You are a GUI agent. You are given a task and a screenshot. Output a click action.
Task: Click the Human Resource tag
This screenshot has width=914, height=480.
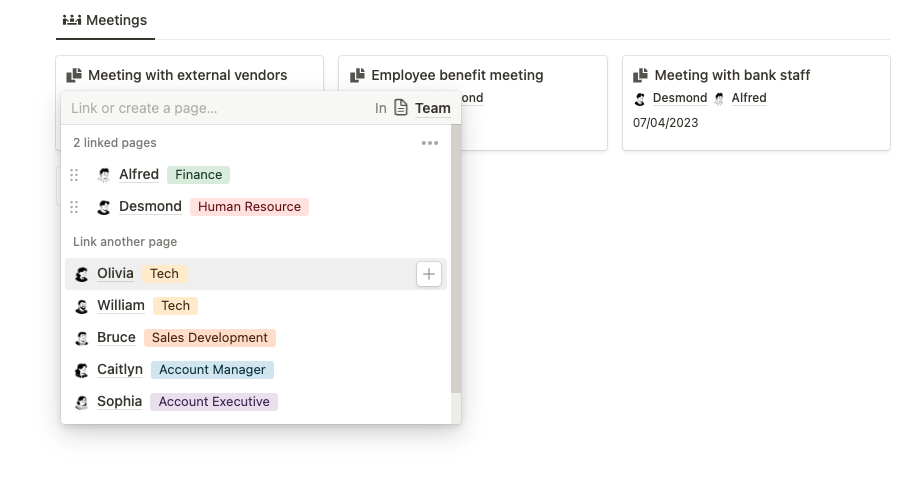point(249,207)
